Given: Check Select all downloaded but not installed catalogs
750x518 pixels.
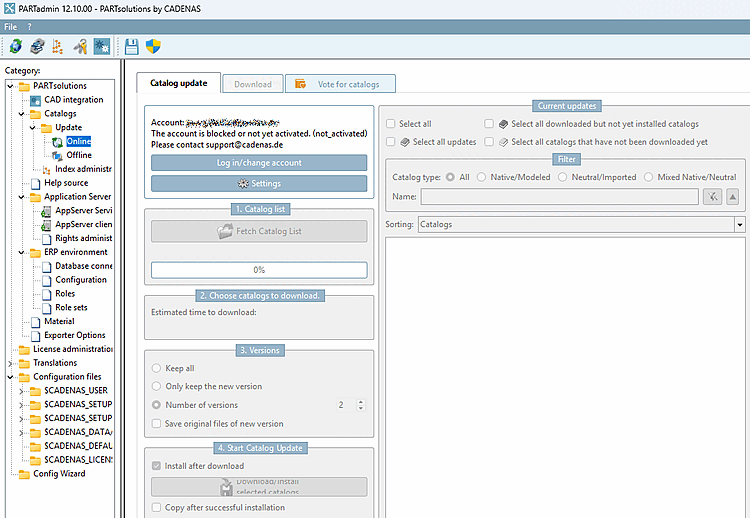Looking at the screenshot, I should pyautogui.click(x=489, y=124).
